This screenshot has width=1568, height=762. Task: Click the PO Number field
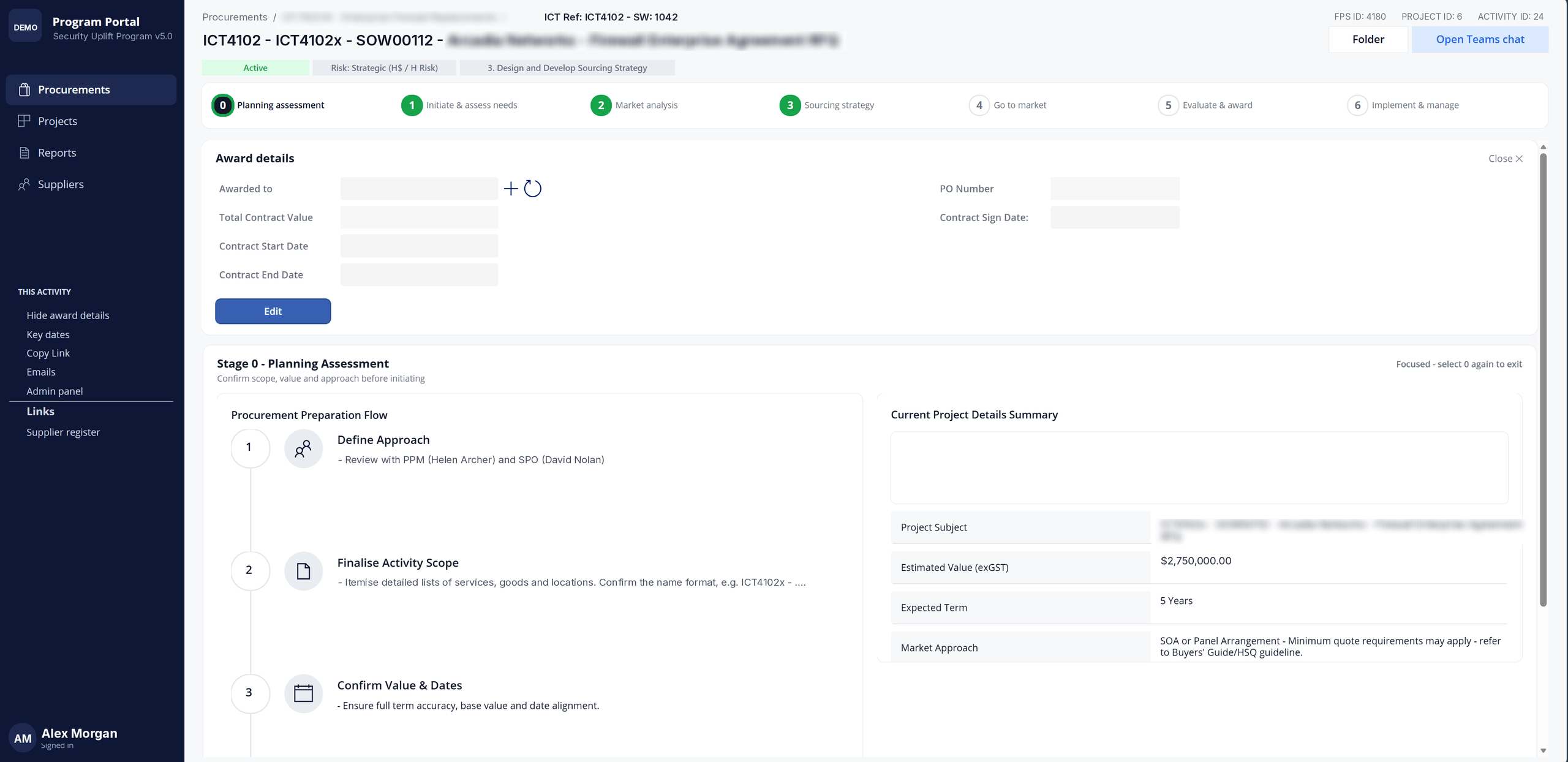1115,189
